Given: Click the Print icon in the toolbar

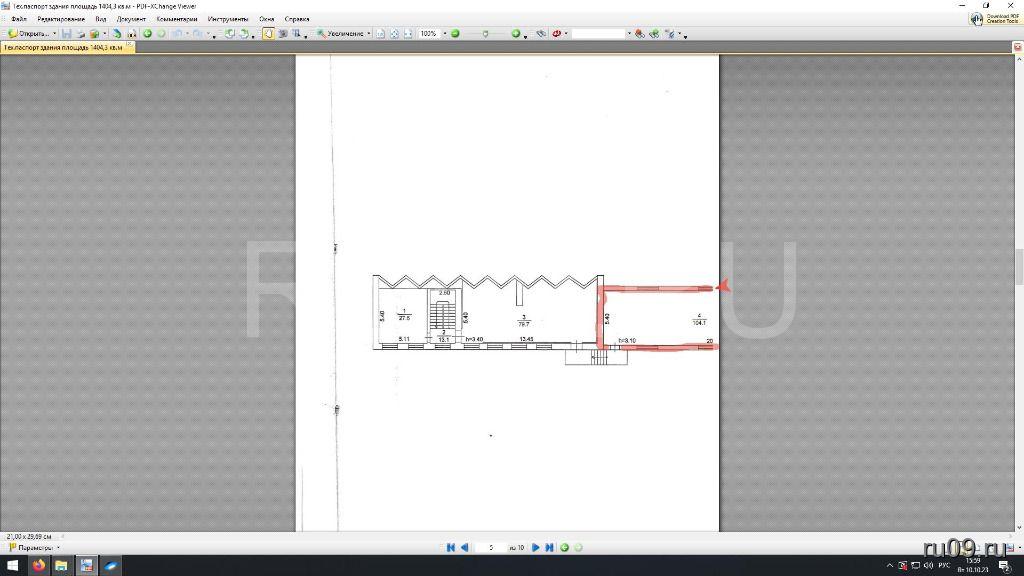Looking at the screenshot, I should [80, 33].
